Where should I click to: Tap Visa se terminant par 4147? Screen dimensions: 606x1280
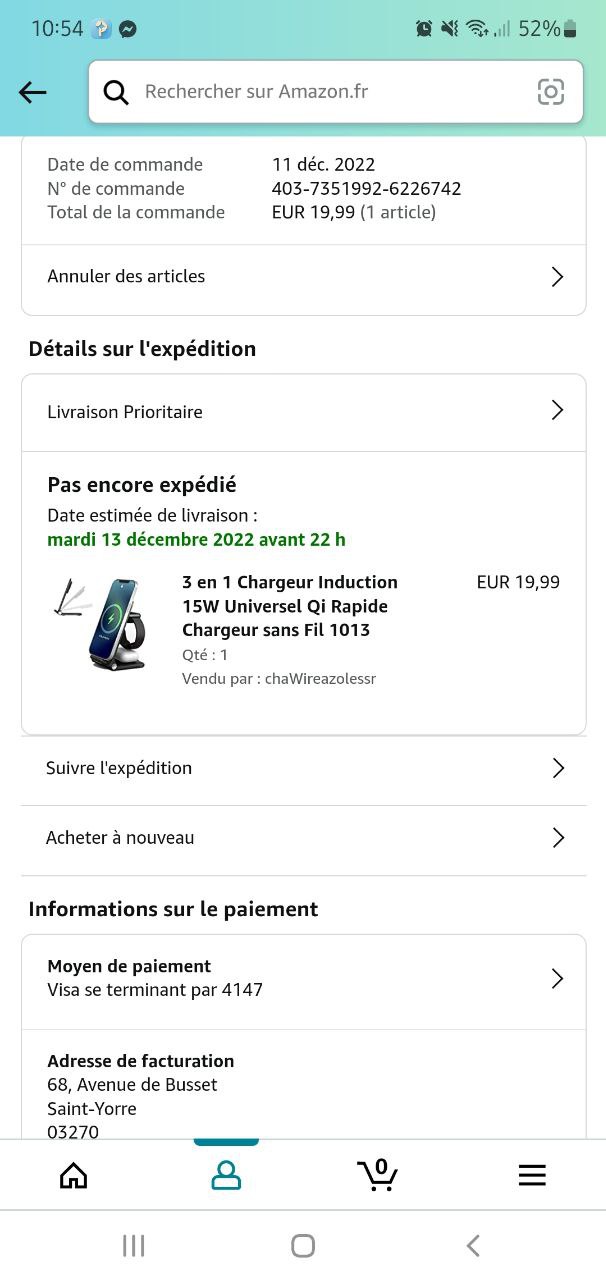click(x=155, y=990)
